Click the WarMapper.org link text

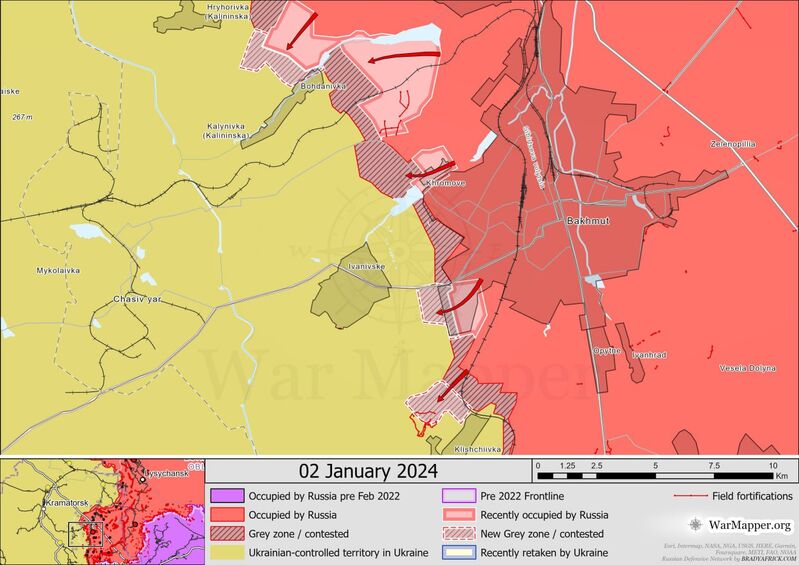pyautogui.click(x=750, y=524)
